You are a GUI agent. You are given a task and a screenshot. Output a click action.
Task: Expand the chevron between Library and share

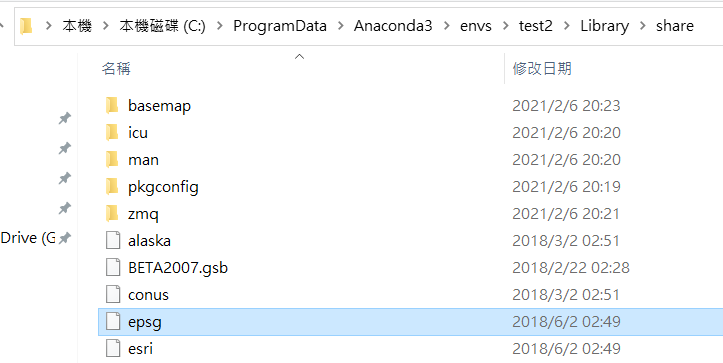tap(643, 26)
